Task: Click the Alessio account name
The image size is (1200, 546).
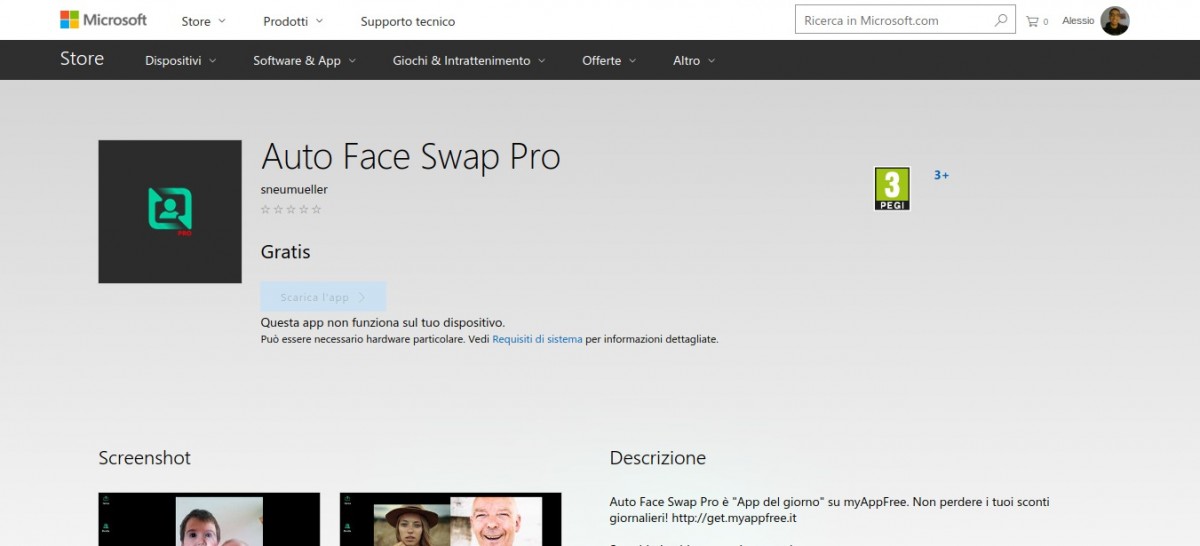Action: 1078,21
